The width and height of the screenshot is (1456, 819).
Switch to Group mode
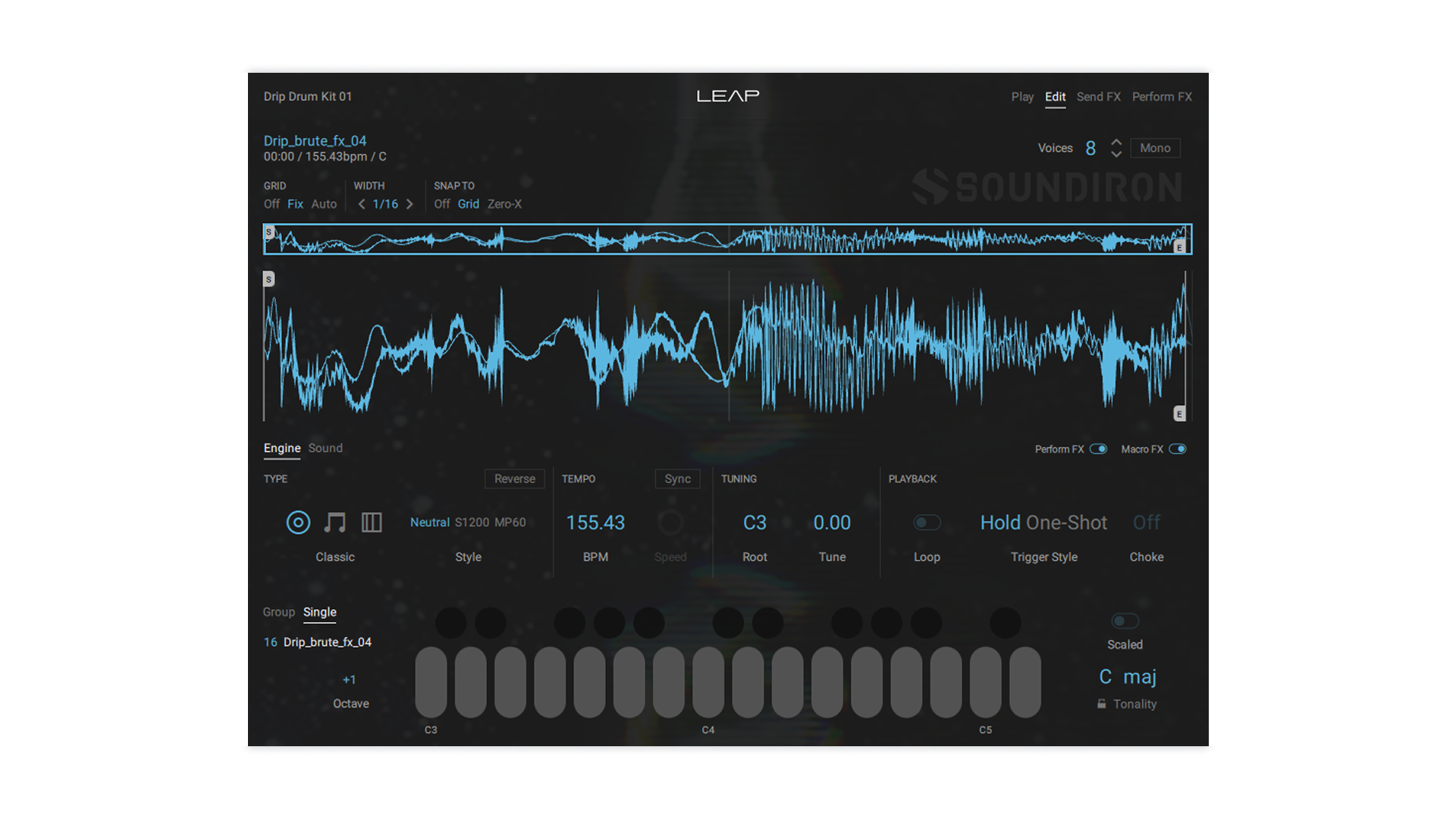[278, 612]
